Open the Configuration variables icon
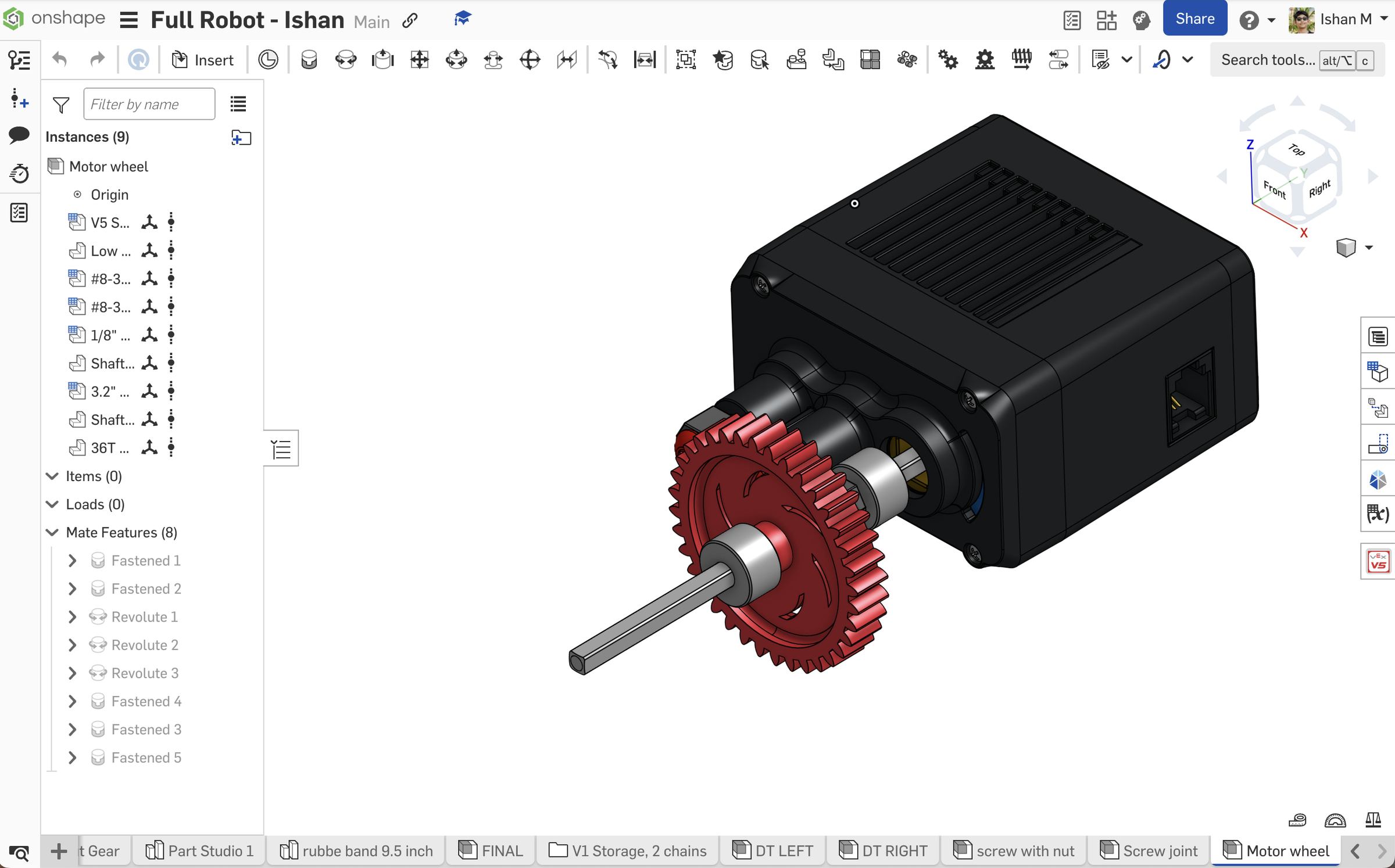Screen dimensions: 1395x868 coord(1378,514)
